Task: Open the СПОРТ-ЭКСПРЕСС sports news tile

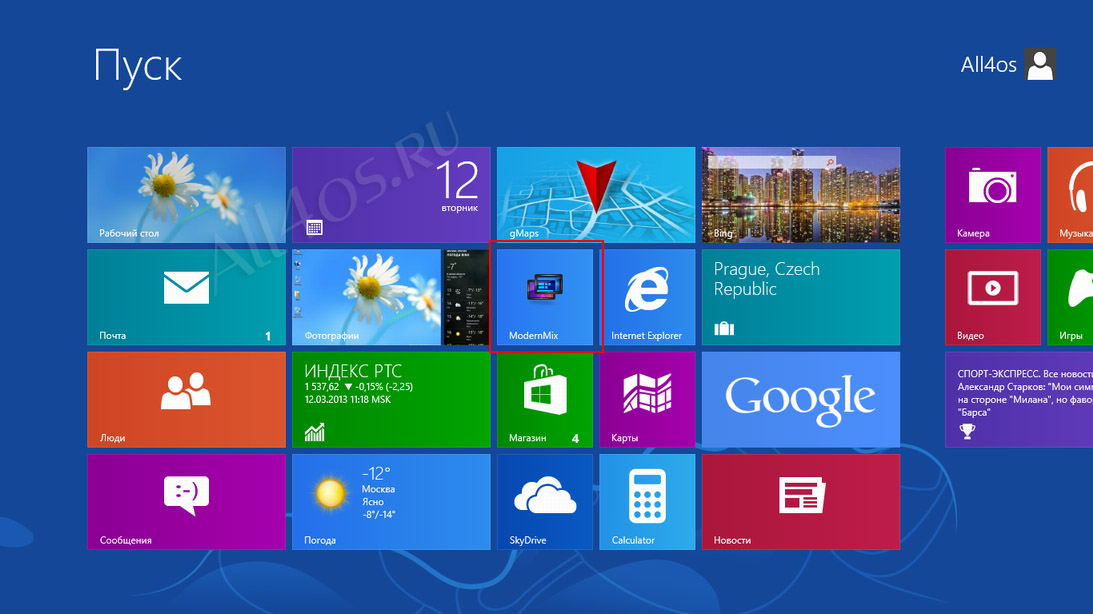Action: pos(1019,399)
